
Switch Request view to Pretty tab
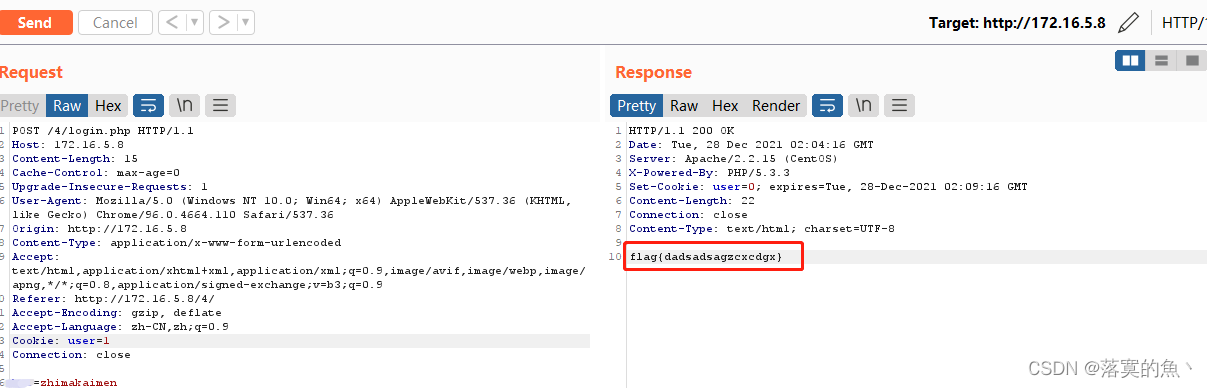click(x=20, y=105)
